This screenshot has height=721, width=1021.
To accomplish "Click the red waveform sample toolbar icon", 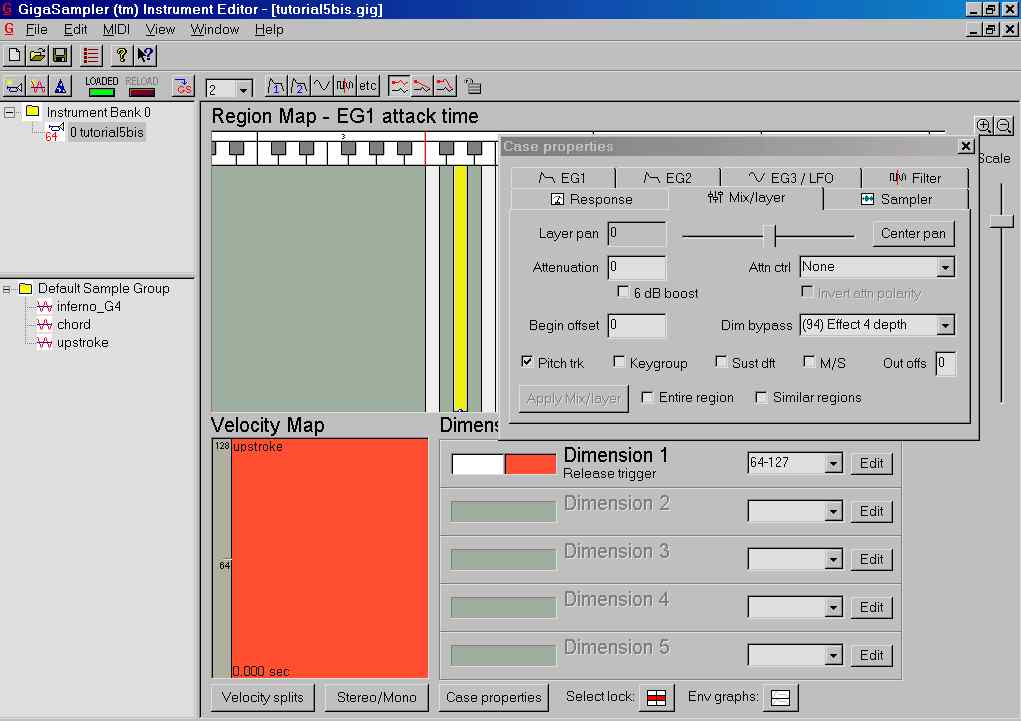I will (37, 86).
